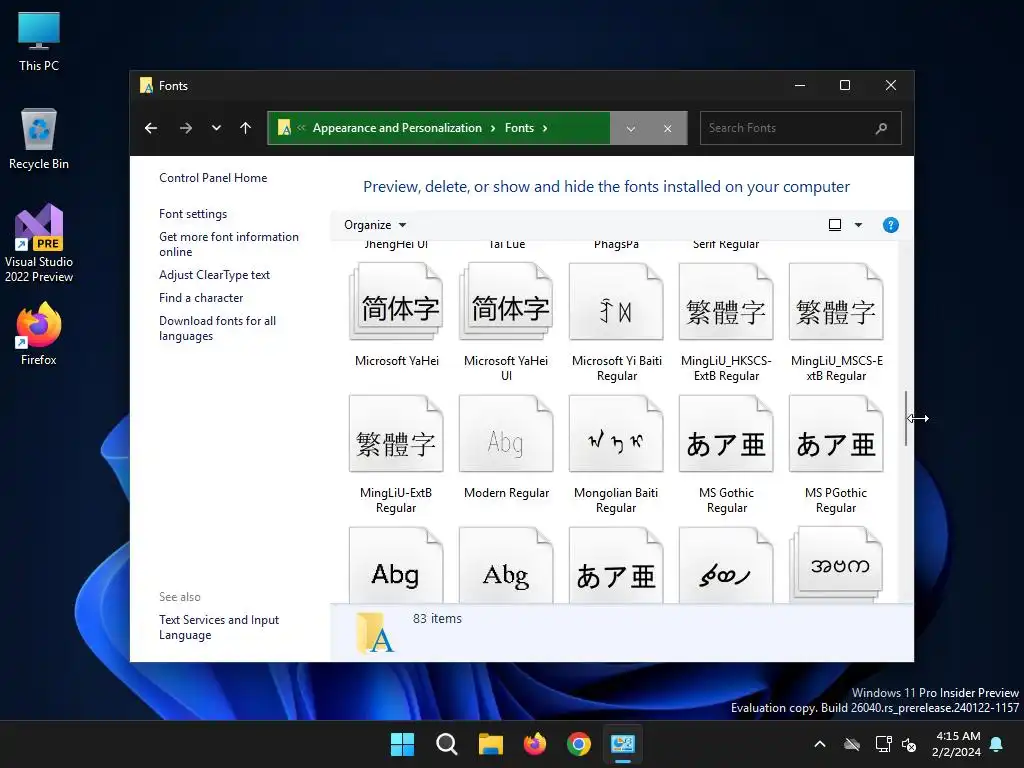This screenshot has width=1024, height=768.
Task: Expand the chevron after Fonts in the breadcrumb
Action: 545,128
